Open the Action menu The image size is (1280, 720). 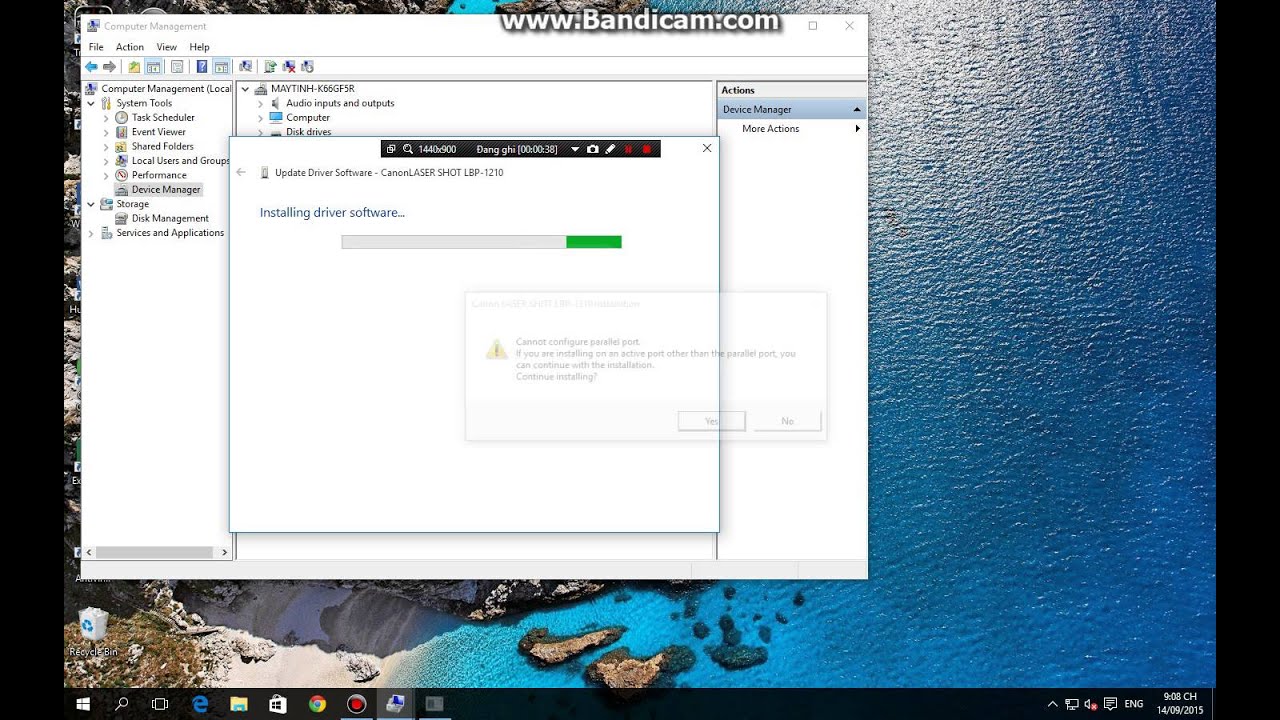130,47
